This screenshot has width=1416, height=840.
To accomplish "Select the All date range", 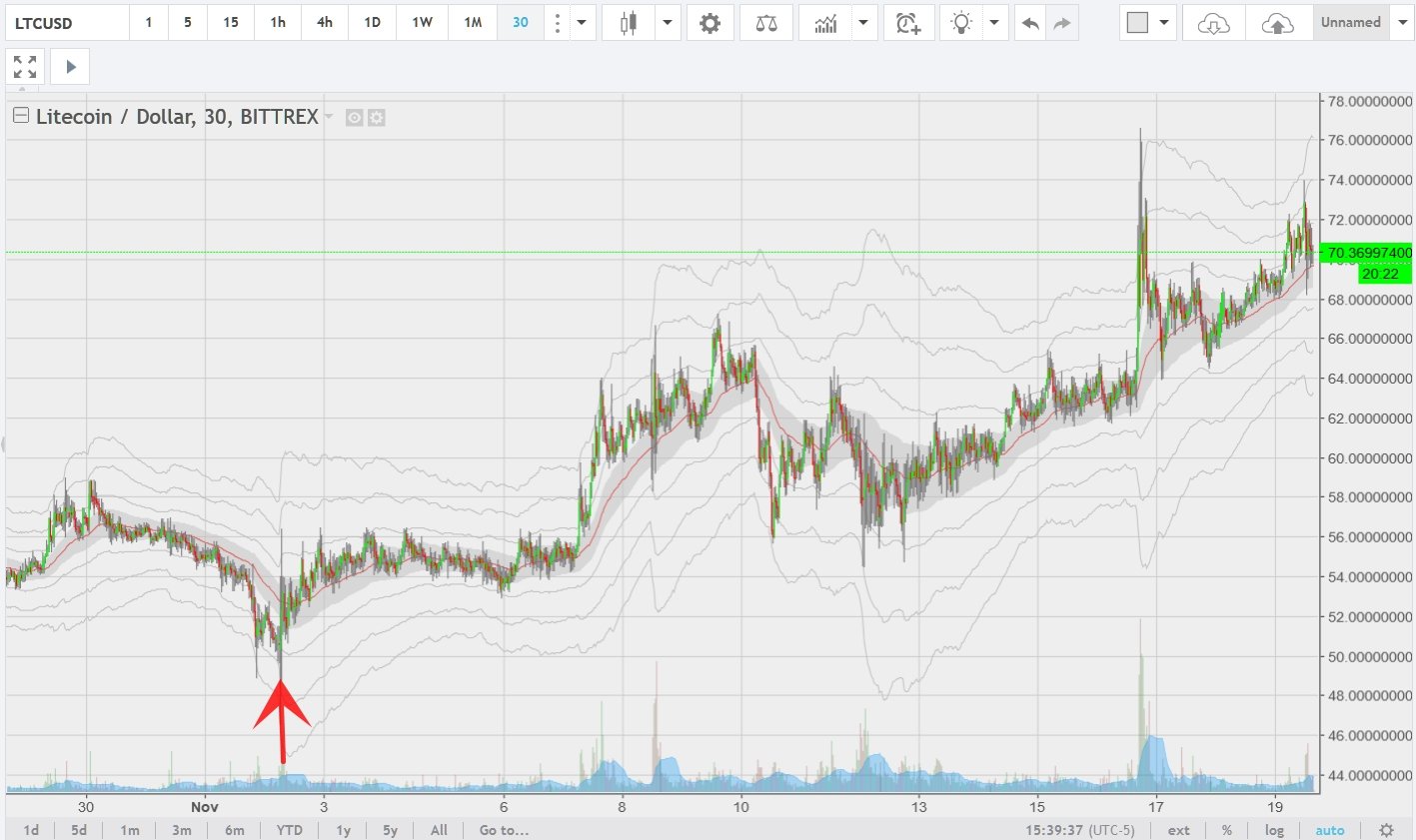I will tap(439, 830).
